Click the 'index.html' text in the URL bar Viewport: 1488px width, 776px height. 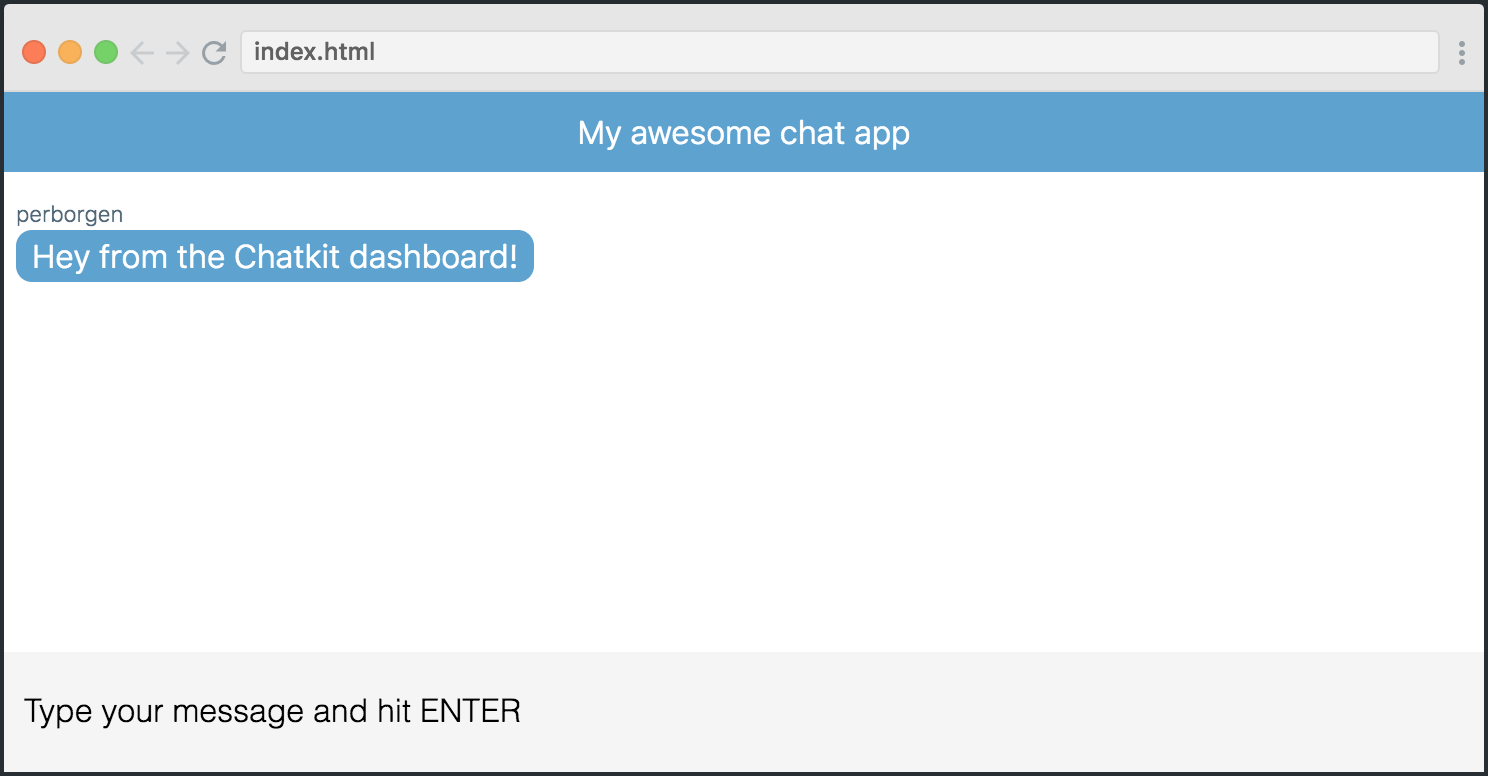click(314, 52)
